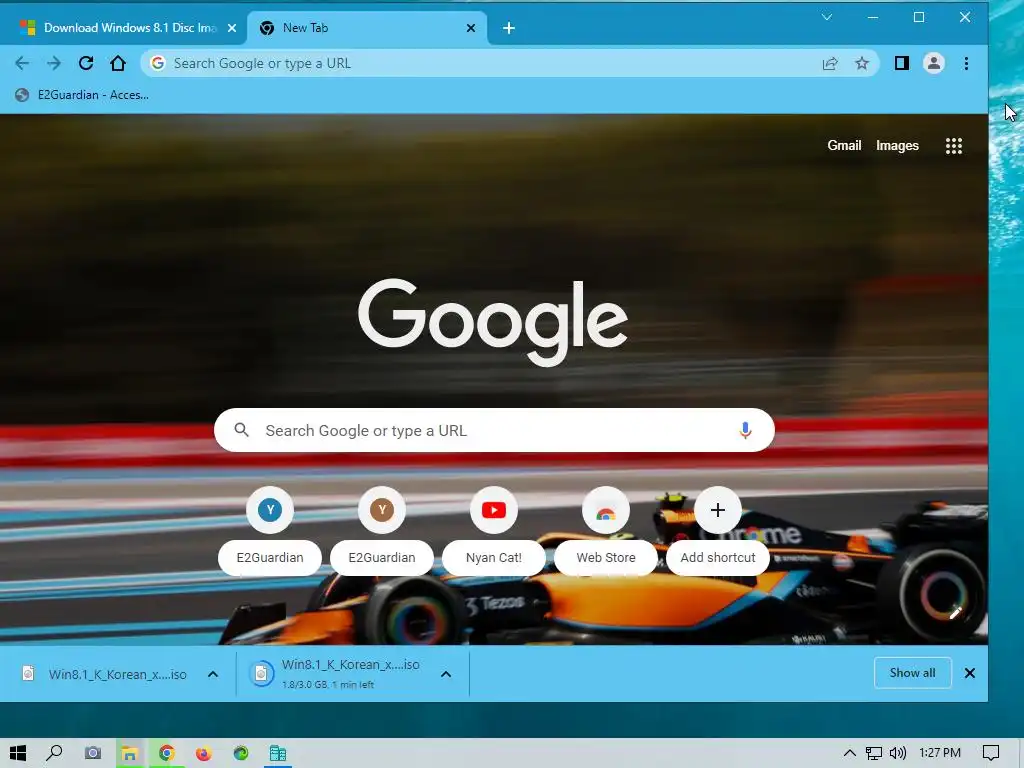Click the Google search box
1024x768 pixels.
494,430
